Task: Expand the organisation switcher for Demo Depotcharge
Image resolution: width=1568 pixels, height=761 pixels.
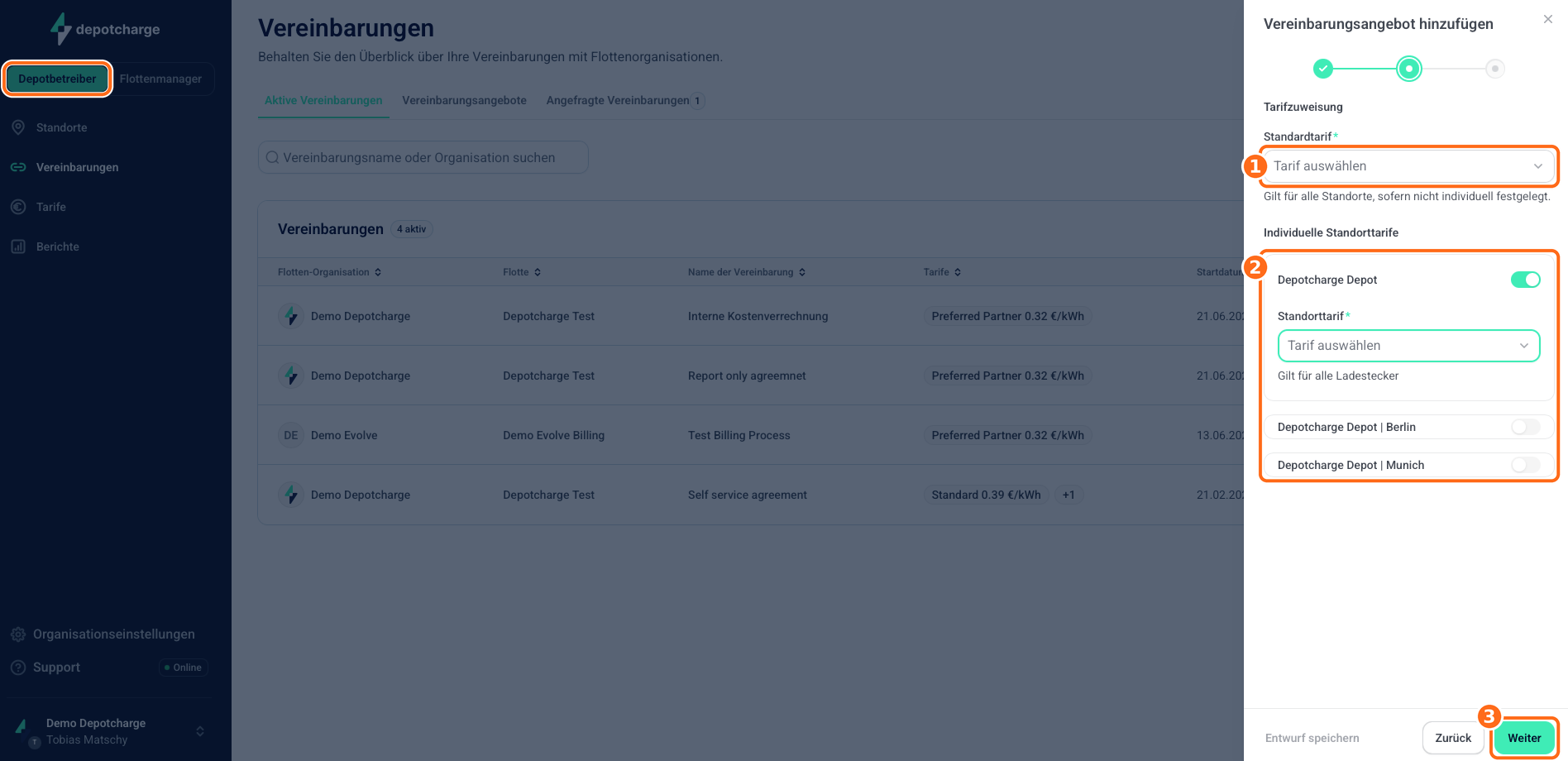Action: pos(199,731)
